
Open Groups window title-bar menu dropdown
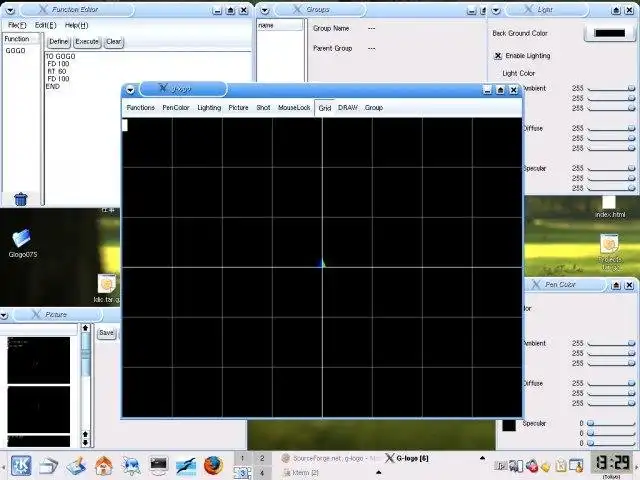[x=265, y=10]
